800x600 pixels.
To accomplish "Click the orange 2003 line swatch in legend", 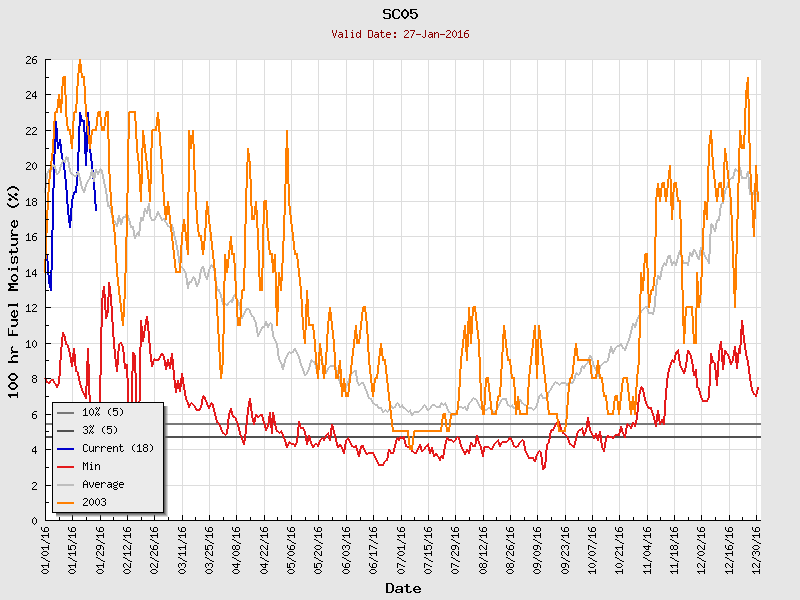I will coord(66,502).
